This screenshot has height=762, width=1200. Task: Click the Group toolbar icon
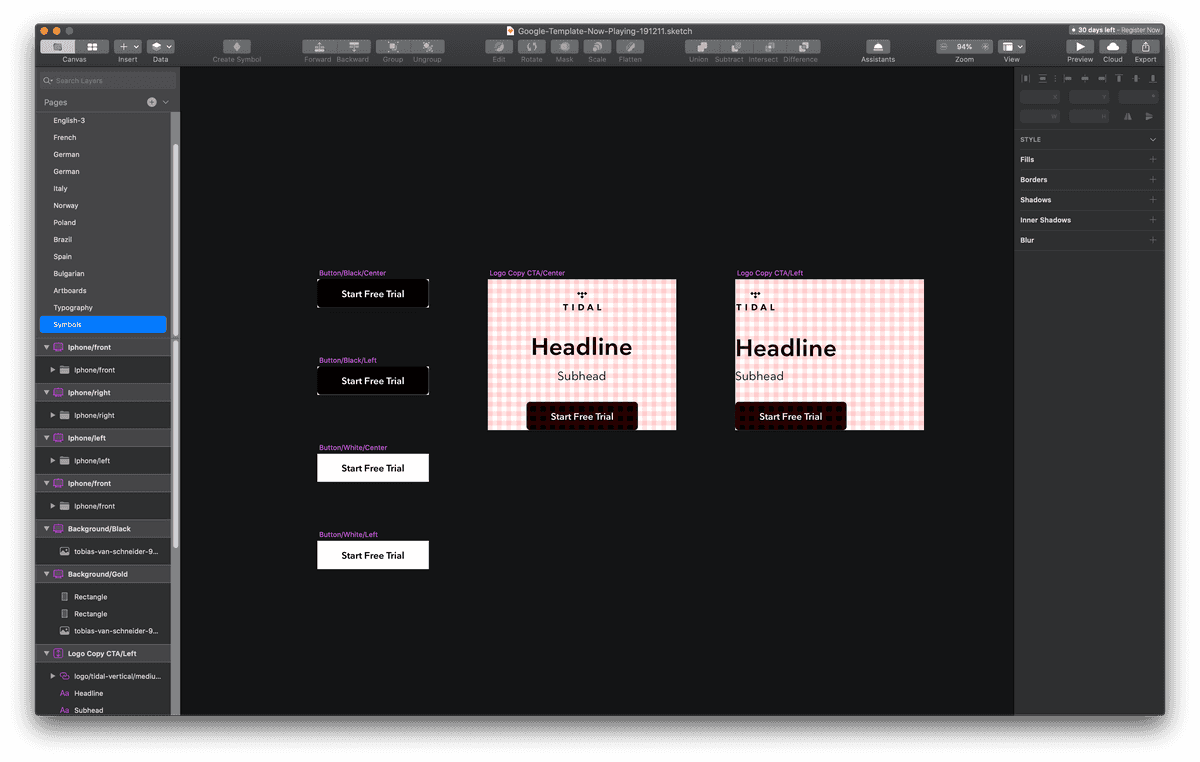pyautogui.click(x=393, y=47)
